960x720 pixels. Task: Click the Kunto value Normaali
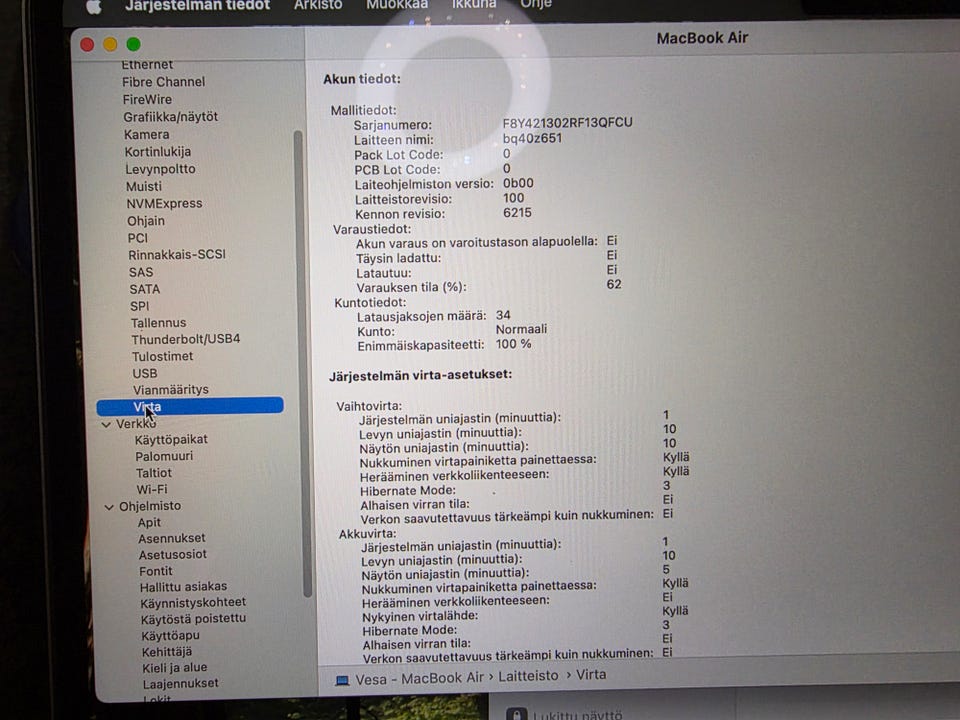(521, 329)
